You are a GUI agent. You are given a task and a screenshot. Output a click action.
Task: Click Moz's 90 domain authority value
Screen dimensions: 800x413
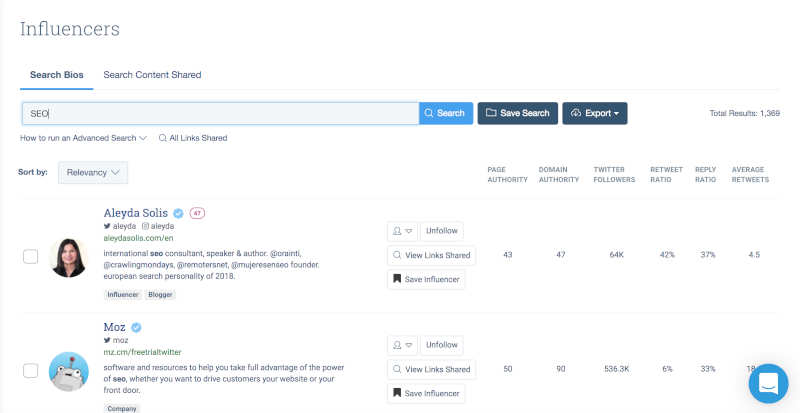coord(561,369)
